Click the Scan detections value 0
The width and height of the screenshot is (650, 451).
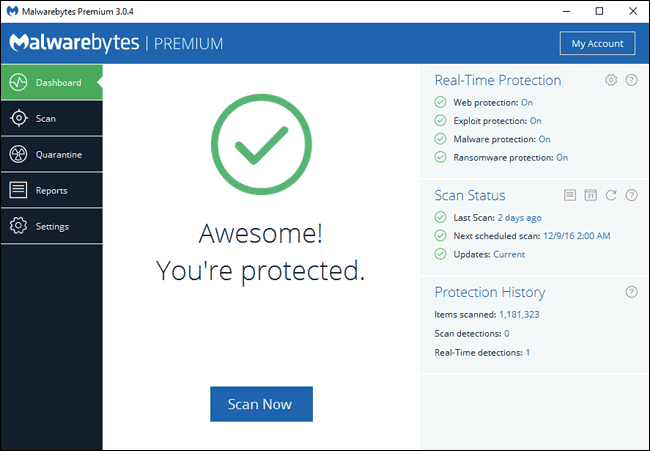[507, 333]
